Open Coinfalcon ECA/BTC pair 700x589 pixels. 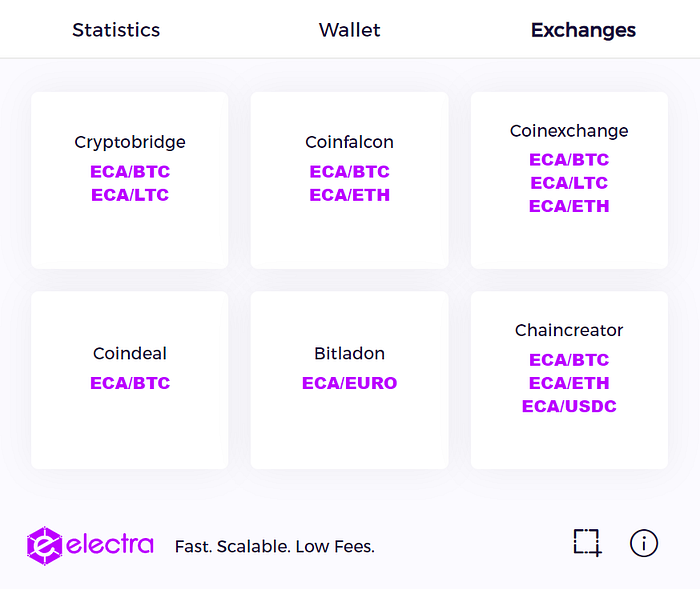[x=350, y=171]
